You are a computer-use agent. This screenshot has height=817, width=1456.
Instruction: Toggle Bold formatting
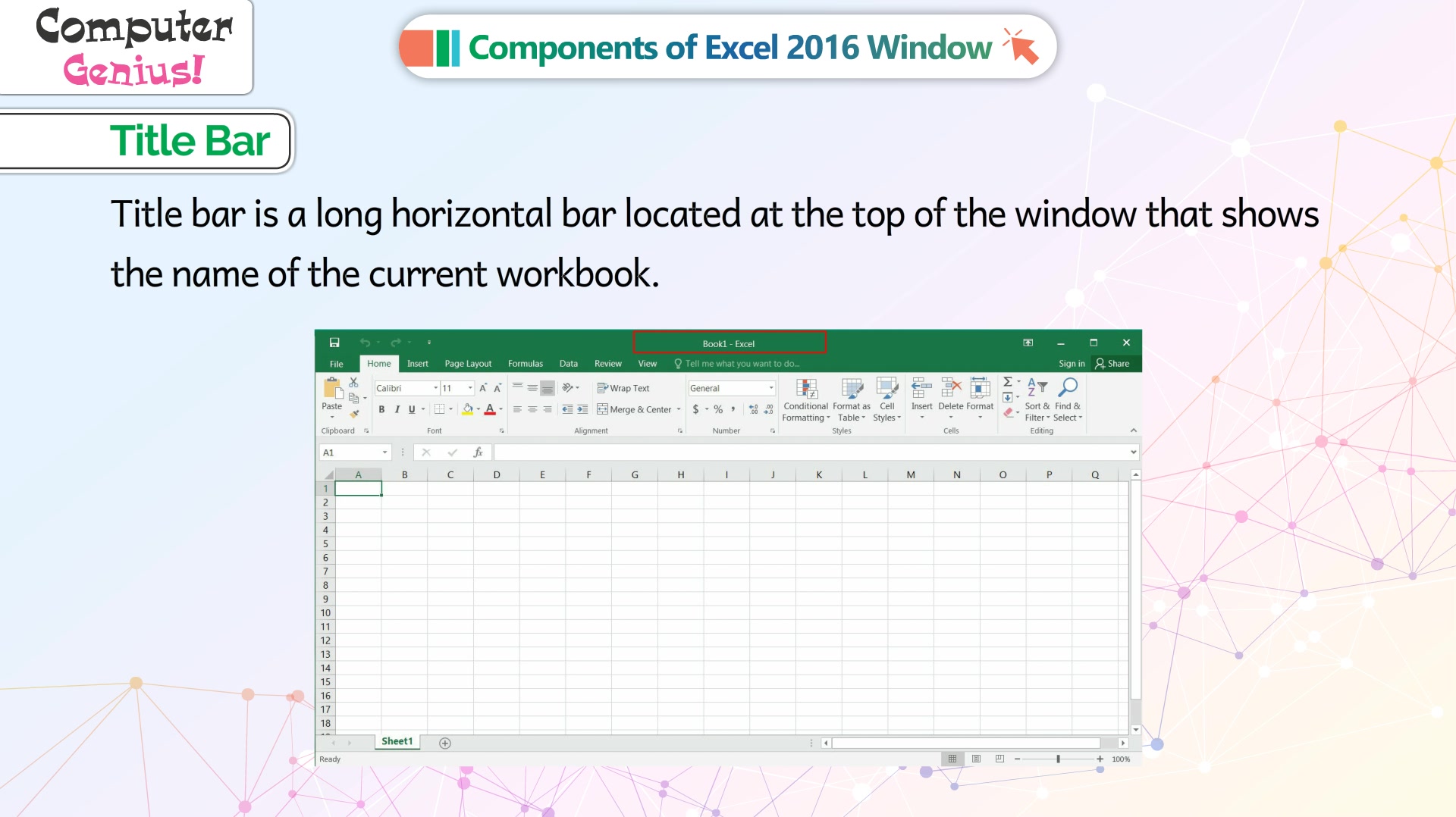381,409
